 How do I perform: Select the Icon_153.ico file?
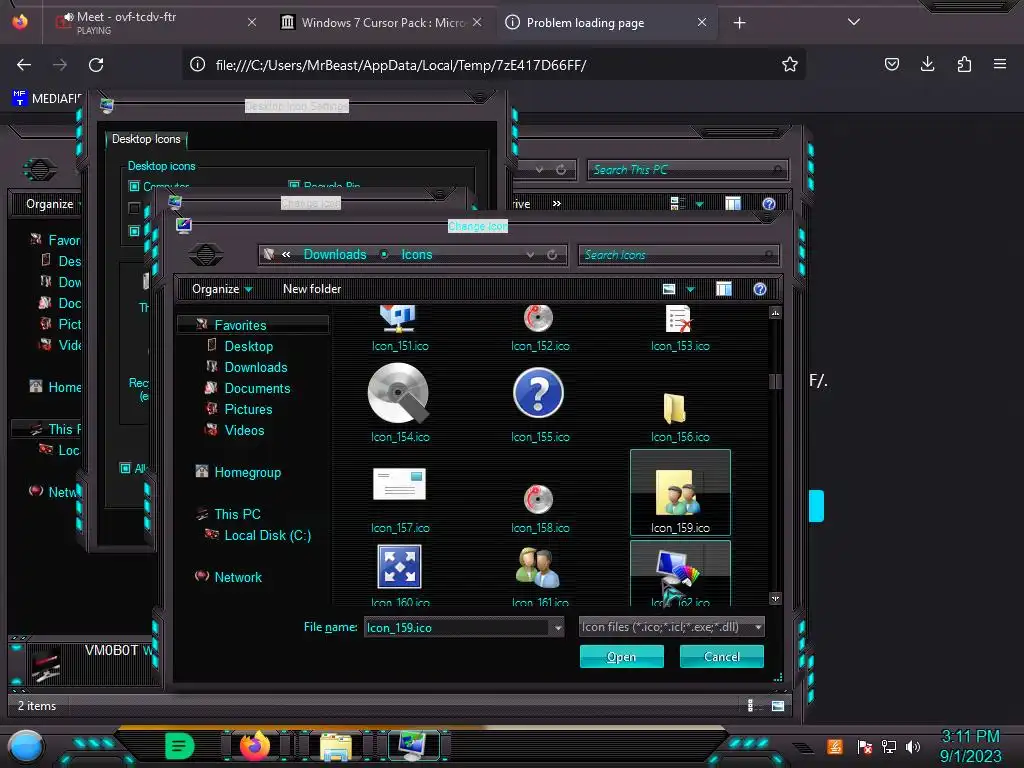(680, 330)
